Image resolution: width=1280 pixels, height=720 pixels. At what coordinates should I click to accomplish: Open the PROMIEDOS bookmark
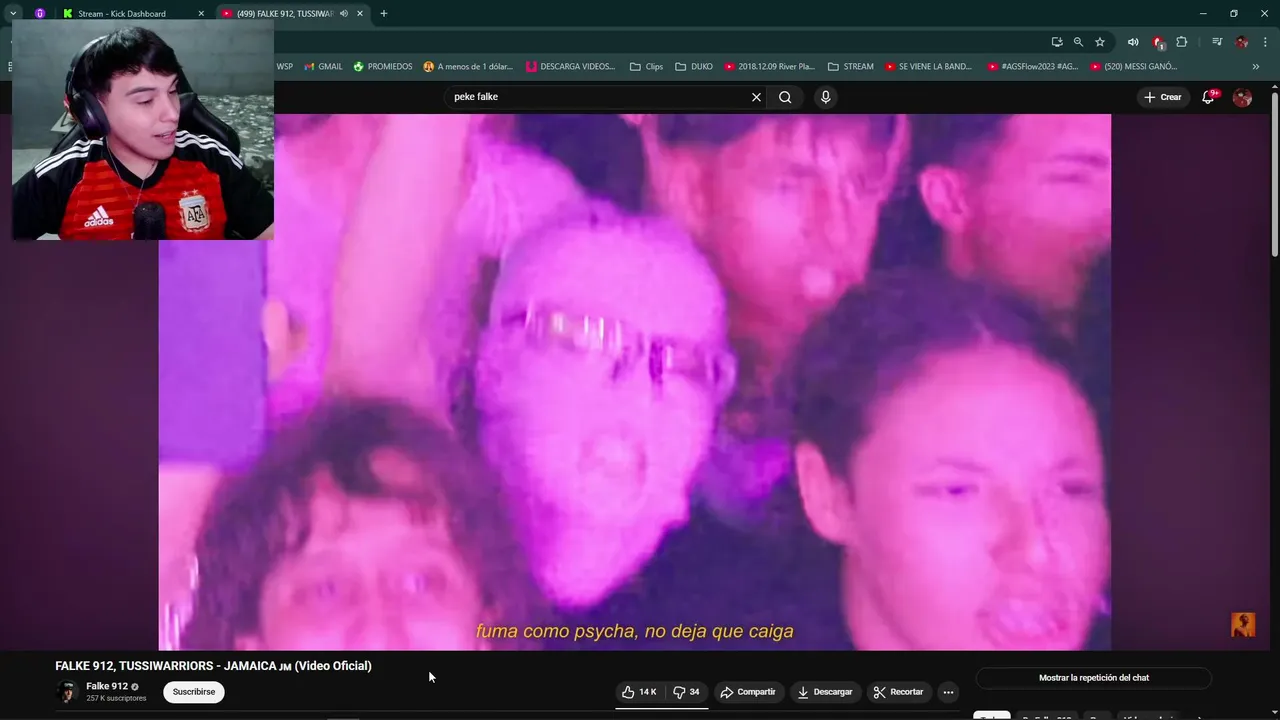(383, 67)
